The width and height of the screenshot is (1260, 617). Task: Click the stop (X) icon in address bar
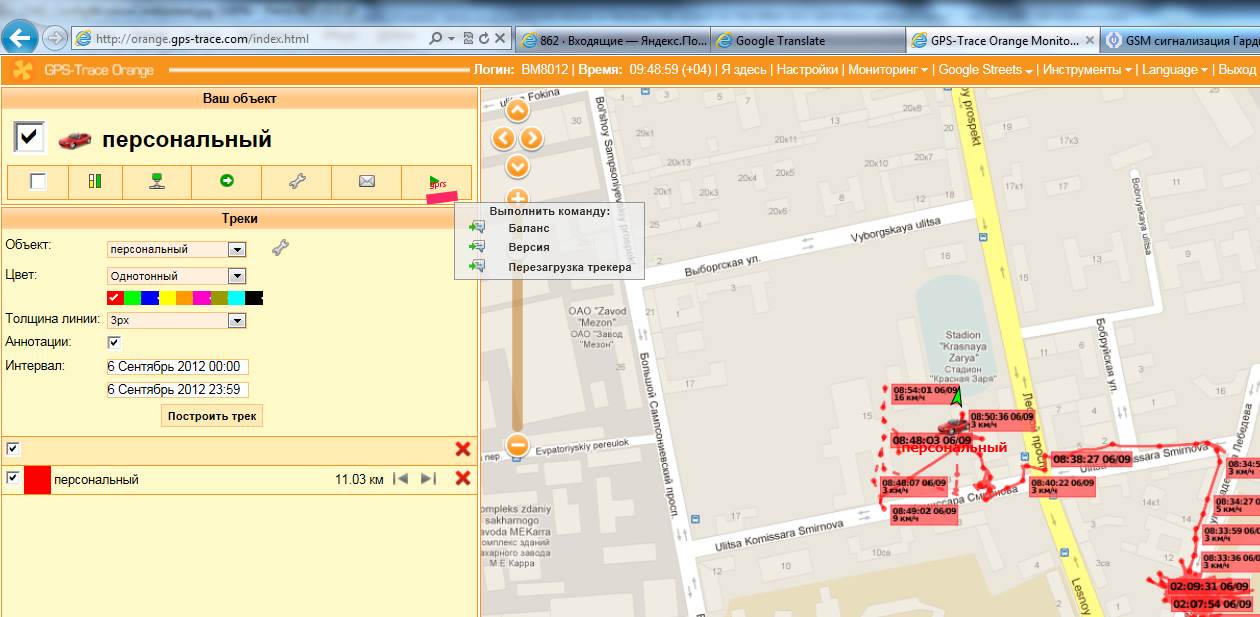click(x=498, y=39)
